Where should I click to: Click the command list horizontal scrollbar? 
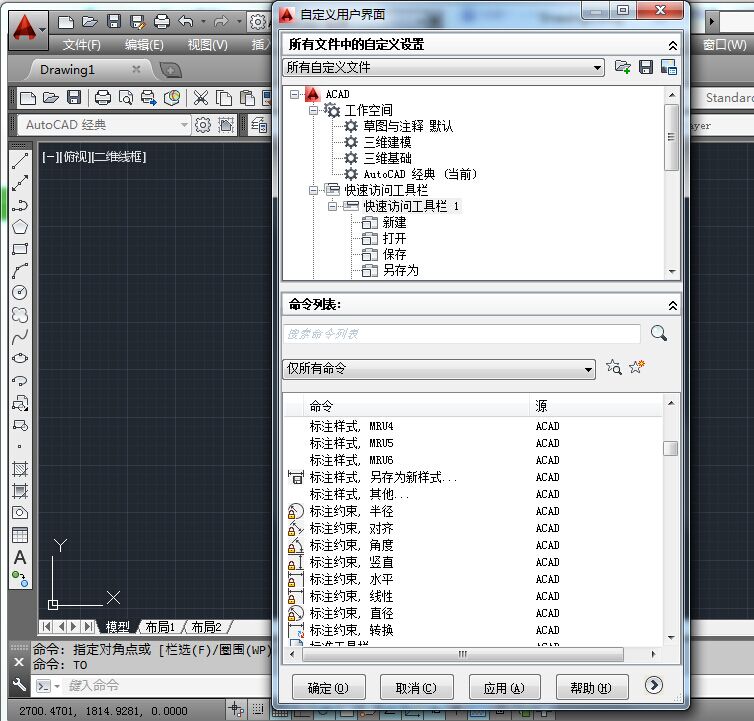[x=463, y=654]
